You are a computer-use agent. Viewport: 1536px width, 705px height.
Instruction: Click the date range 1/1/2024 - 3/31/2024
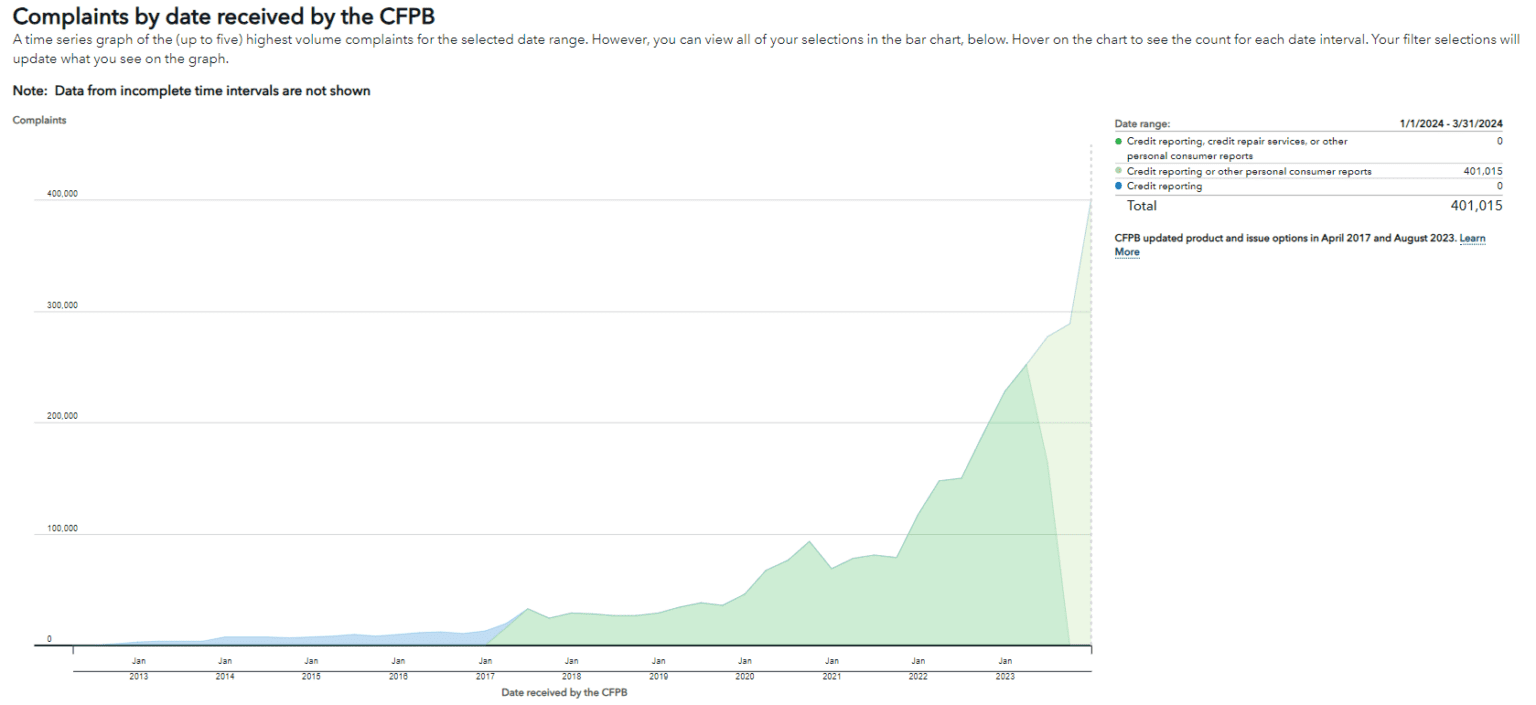(x=1451, y=124)
